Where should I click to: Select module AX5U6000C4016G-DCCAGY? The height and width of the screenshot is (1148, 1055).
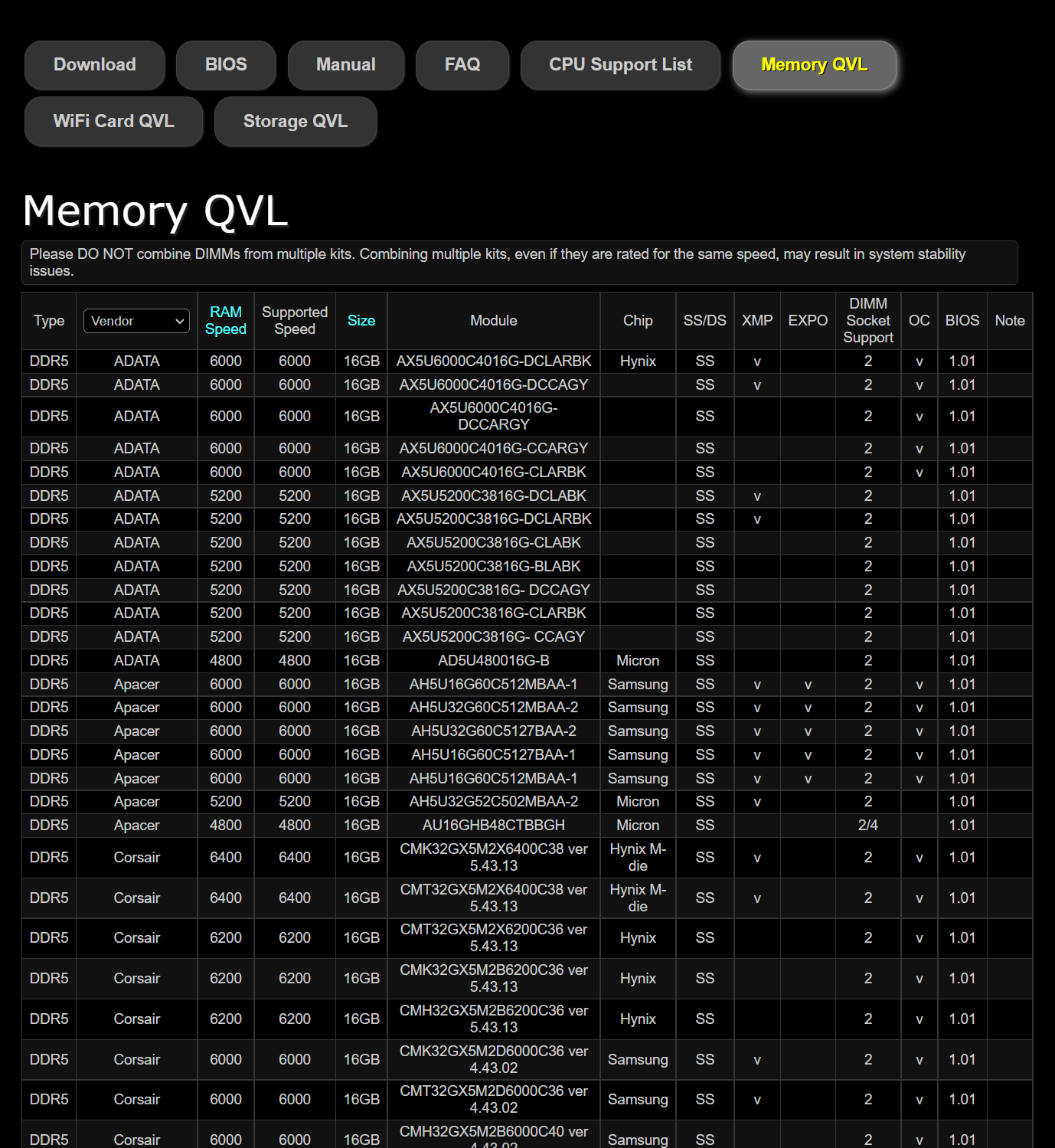[x=494, y=385]
